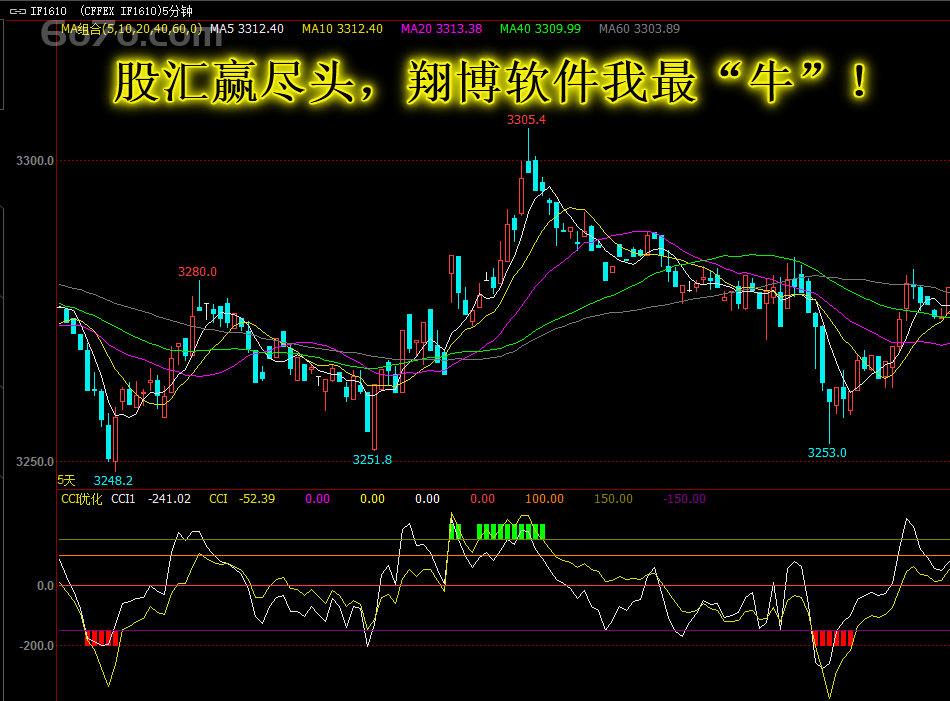
Task: Click the CCI优化 indicator name
Action: 82,499
